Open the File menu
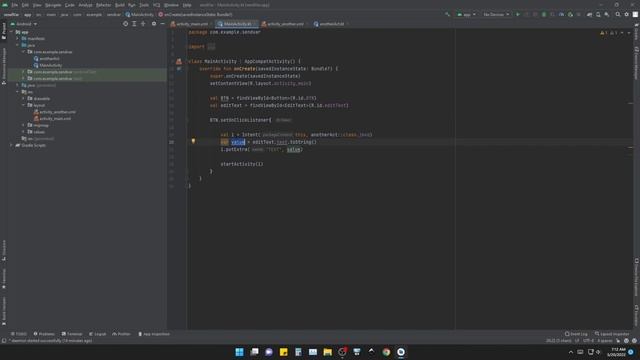The image size is (640, 360). [15, 5]
